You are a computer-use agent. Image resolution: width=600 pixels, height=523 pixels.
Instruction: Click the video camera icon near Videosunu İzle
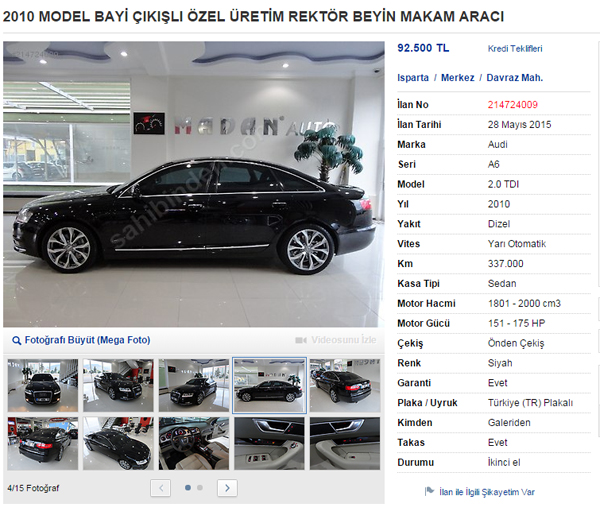point(301,340)
